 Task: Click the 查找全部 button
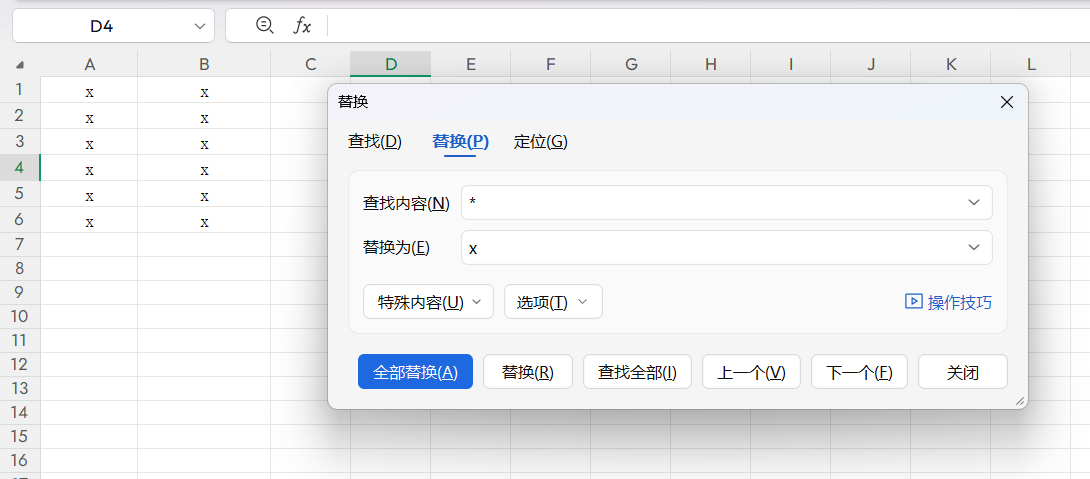coord(637,372)
